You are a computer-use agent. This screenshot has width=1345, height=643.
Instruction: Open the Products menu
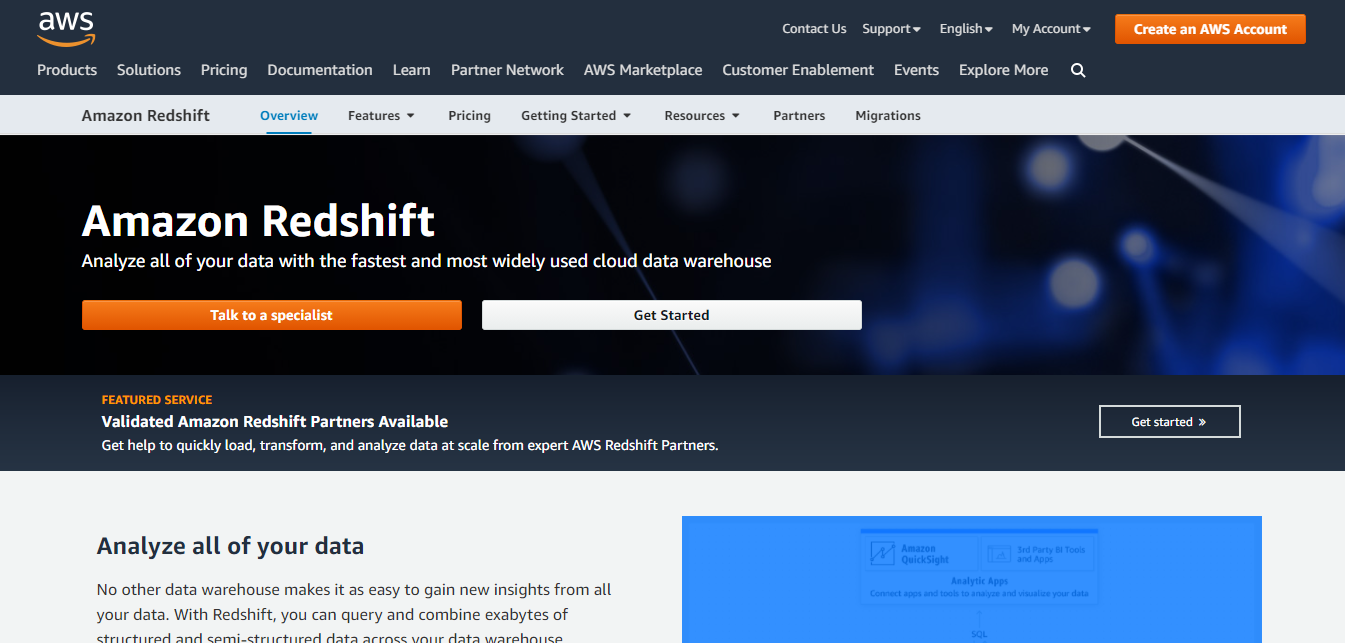[67, 70]
